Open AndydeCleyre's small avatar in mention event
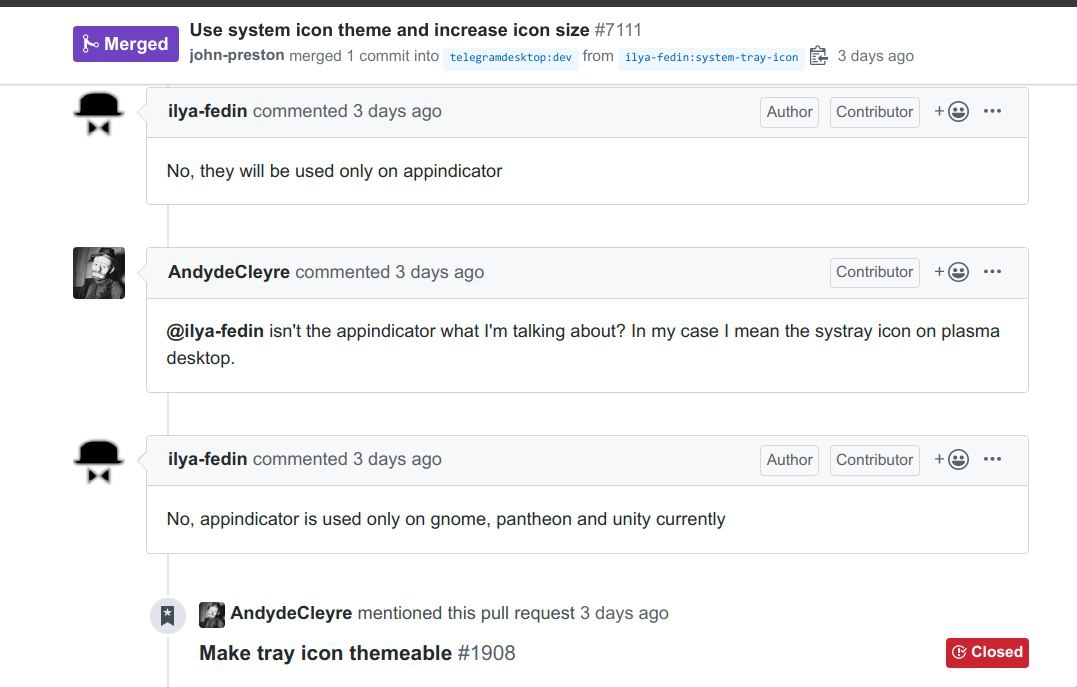Screen dimensions: 1077x687 point(212,615)
